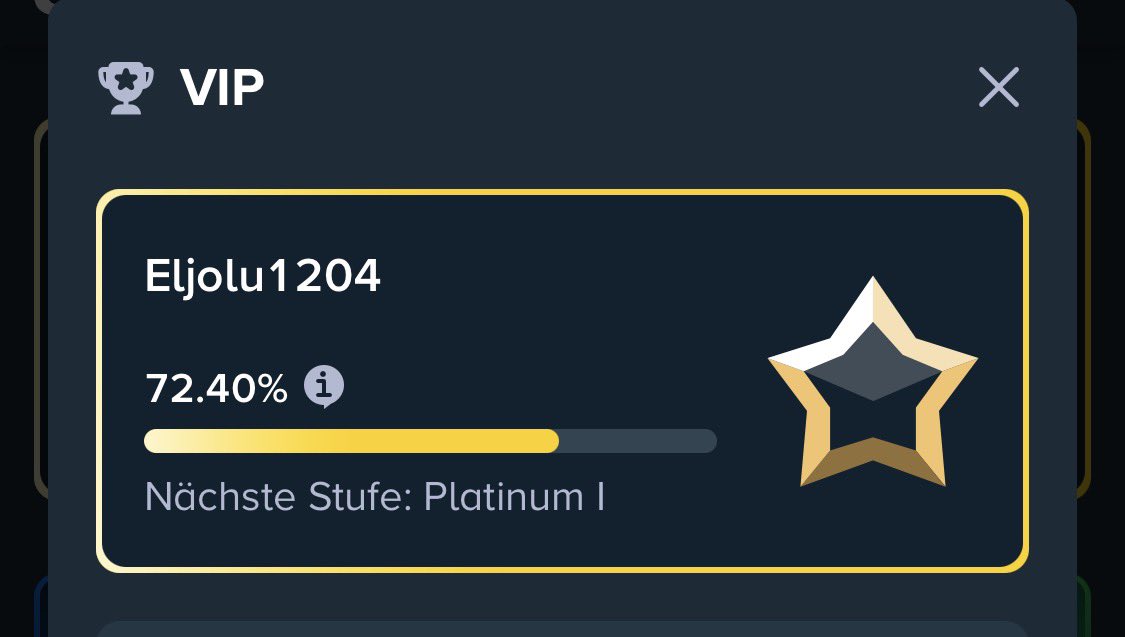Select the VIP heading text

click(x=222, y=88)
